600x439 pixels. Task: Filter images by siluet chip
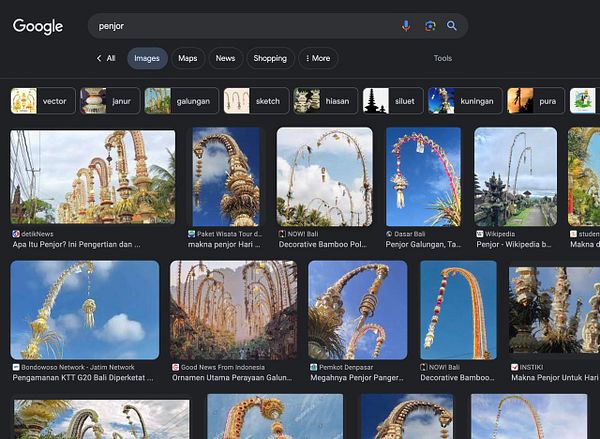click(x=393, y=101)
